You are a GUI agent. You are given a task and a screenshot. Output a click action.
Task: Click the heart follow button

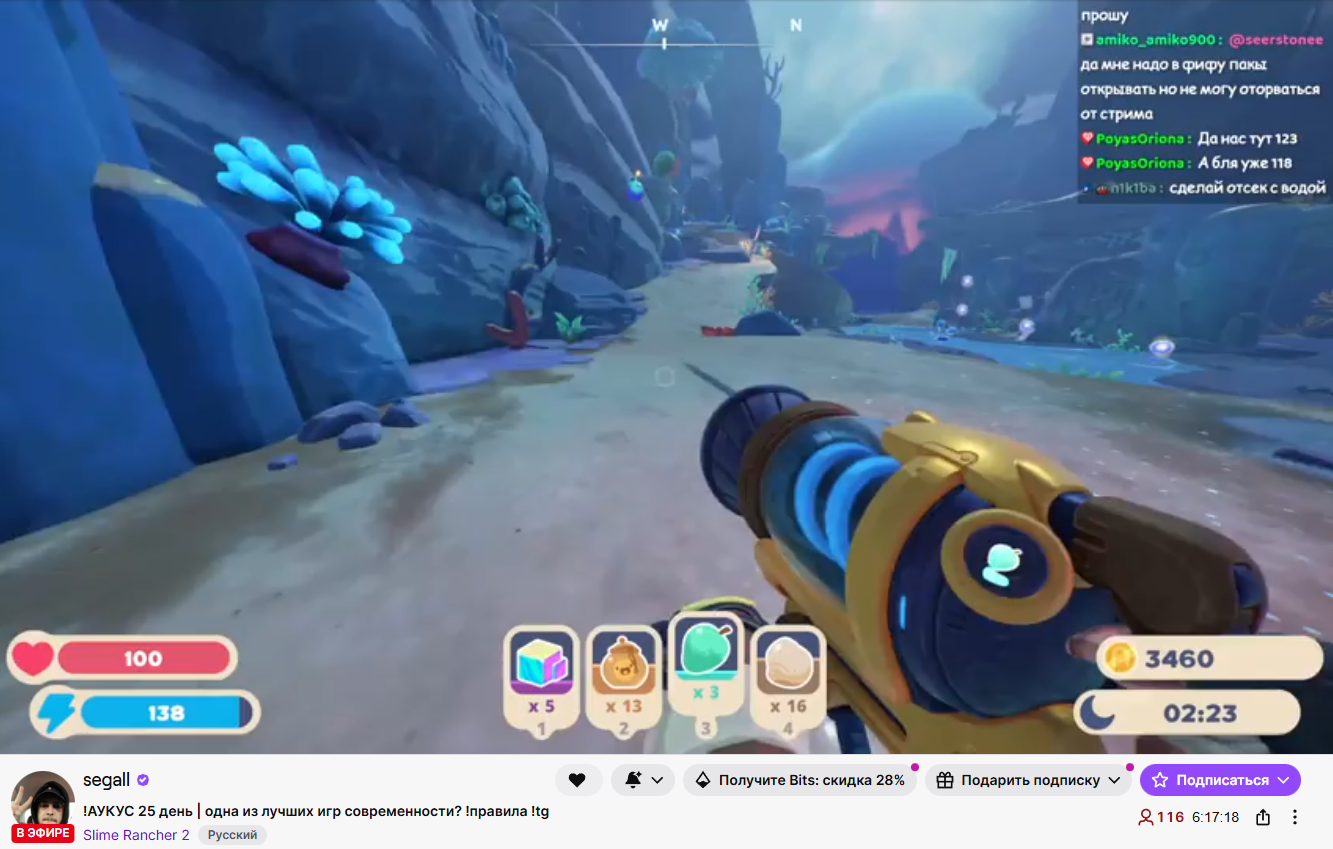pyautogui.click(x=578, y=780)
